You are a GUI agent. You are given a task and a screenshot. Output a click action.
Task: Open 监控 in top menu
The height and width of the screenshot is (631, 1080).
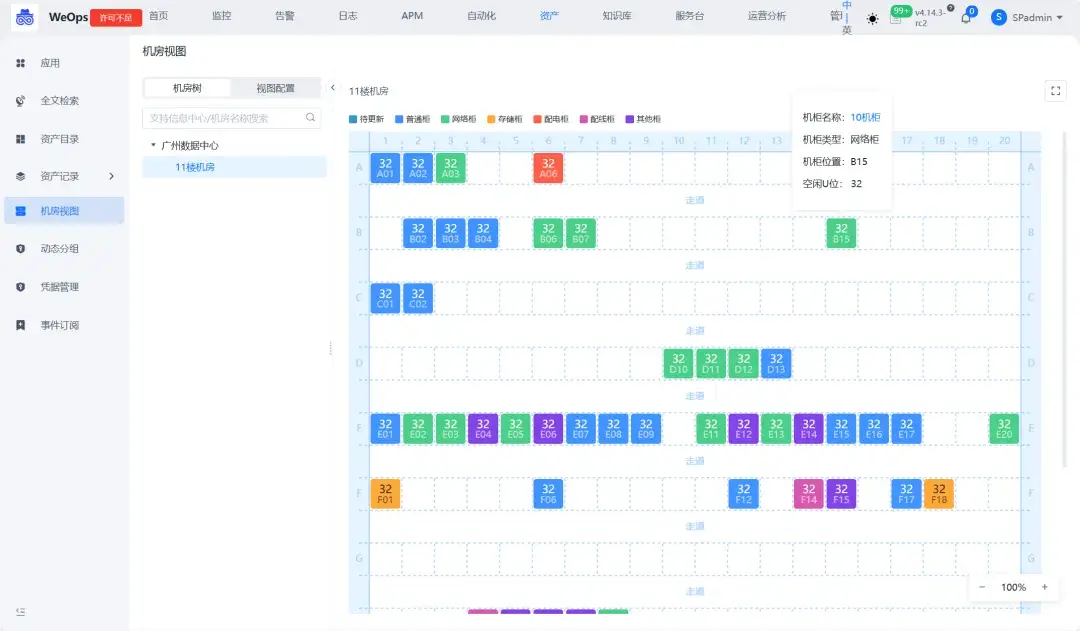click(x=222, y=16)
